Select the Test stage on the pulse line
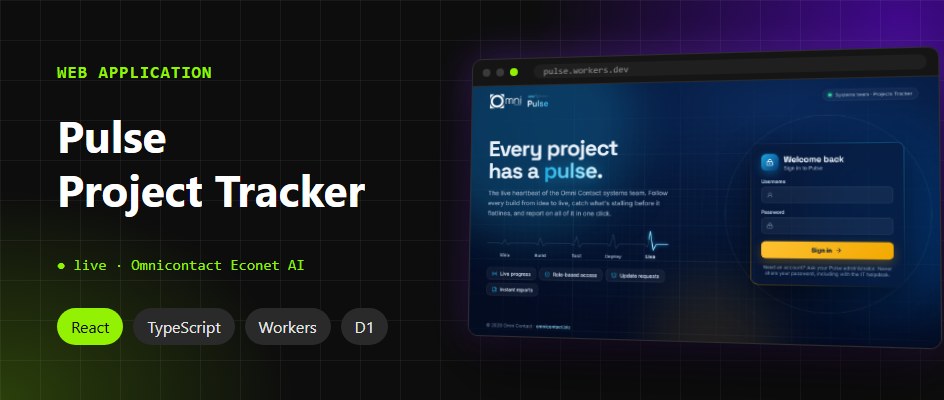This screenshot has width=944, height=400. tap(576, 256)
